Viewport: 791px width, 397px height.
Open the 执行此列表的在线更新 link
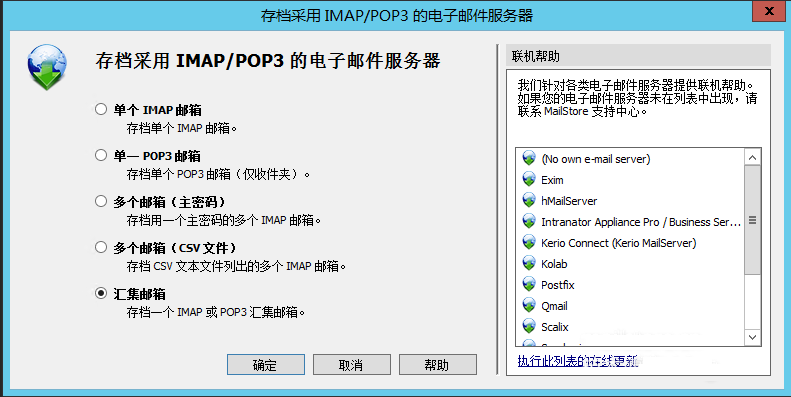pos(578,361)
